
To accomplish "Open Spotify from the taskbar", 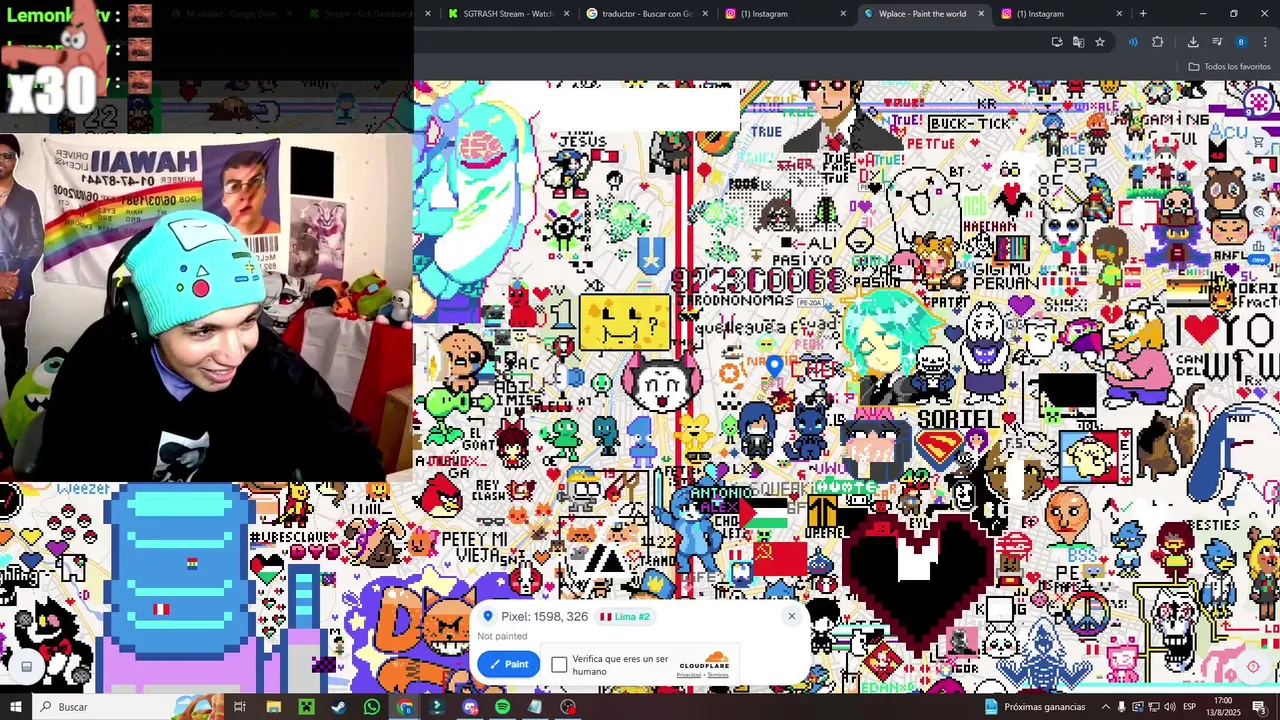I will (502, 707).
